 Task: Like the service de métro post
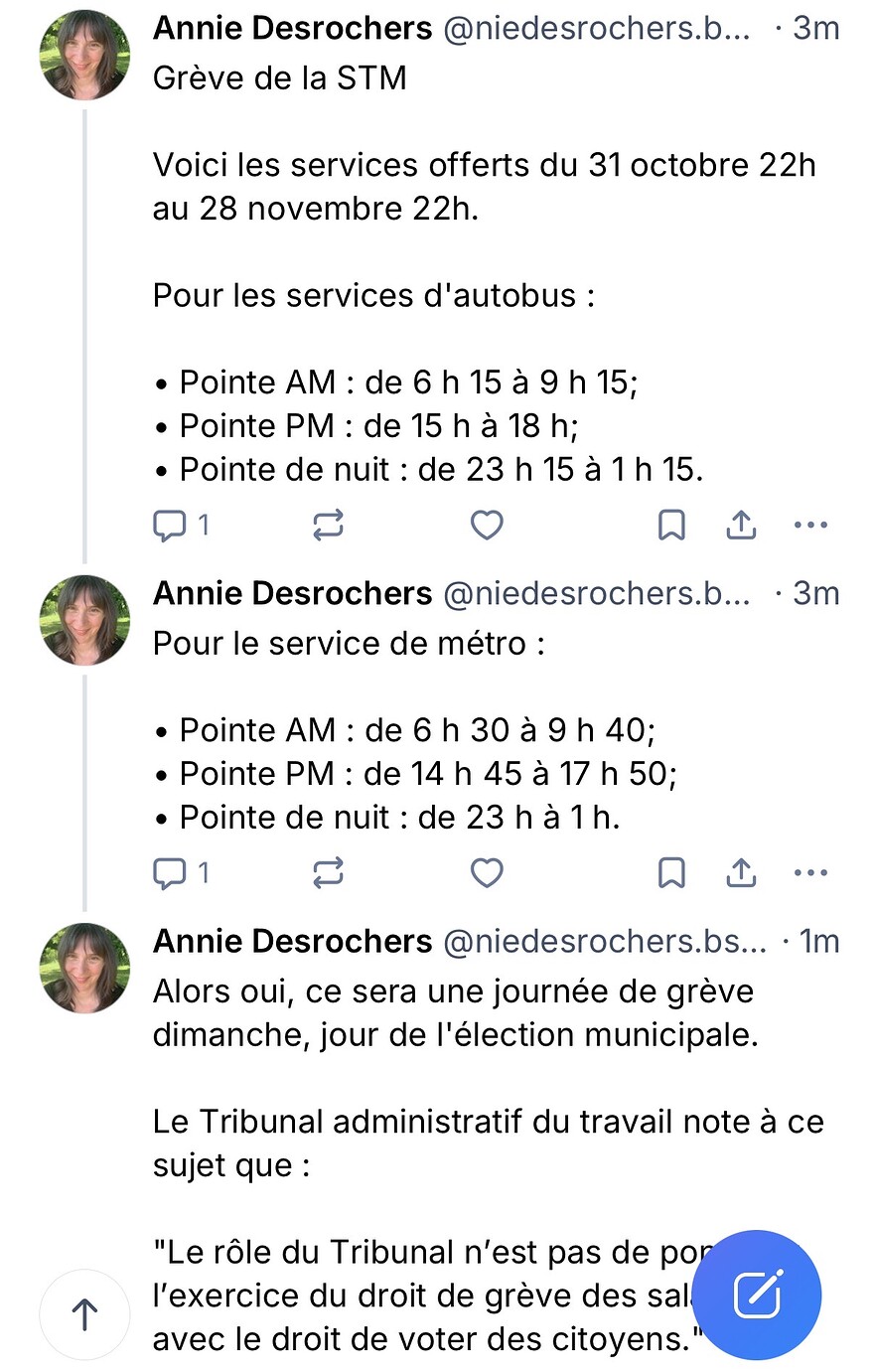487,873
